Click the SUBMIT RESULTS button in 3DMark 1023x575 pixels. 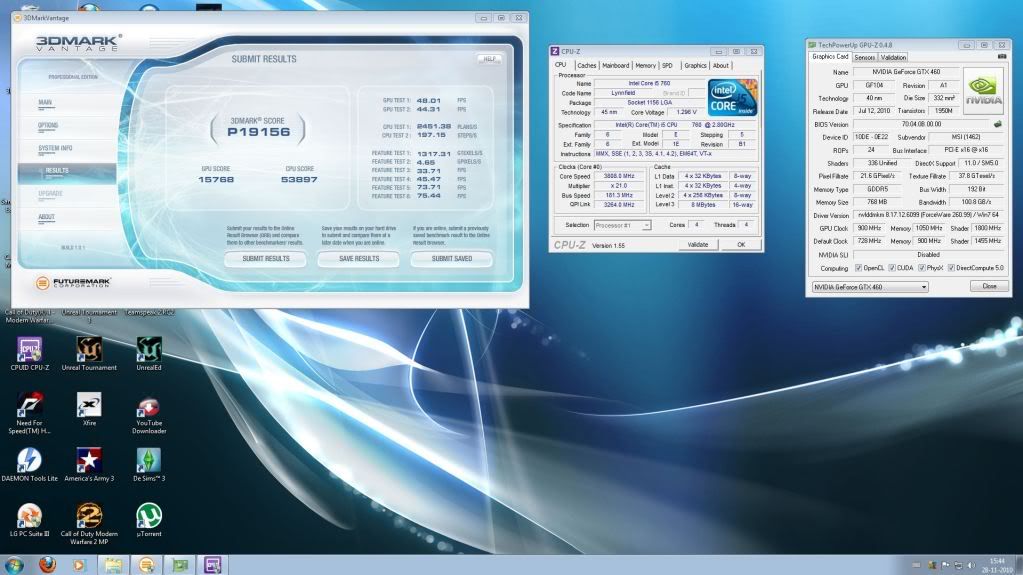[266, 259]
